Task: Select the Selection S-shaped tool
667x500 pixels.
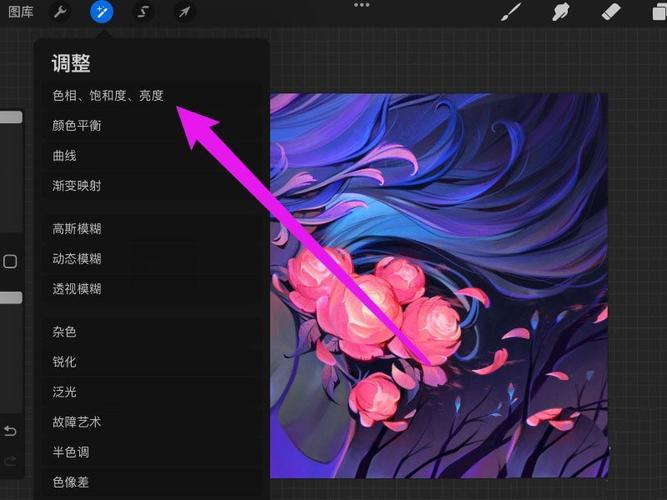Action: [x=143, y=12]
